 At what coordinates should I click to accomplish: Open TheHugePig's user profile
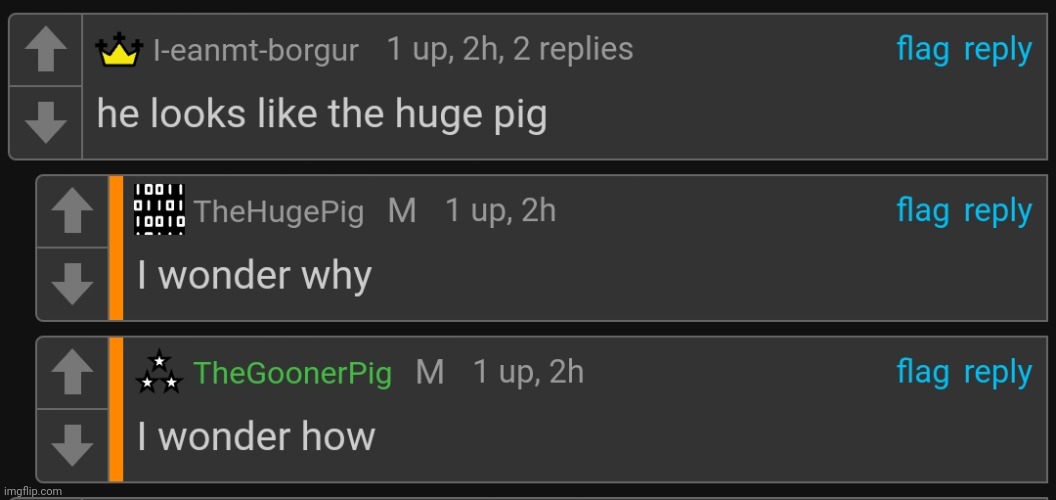(279, 212)
